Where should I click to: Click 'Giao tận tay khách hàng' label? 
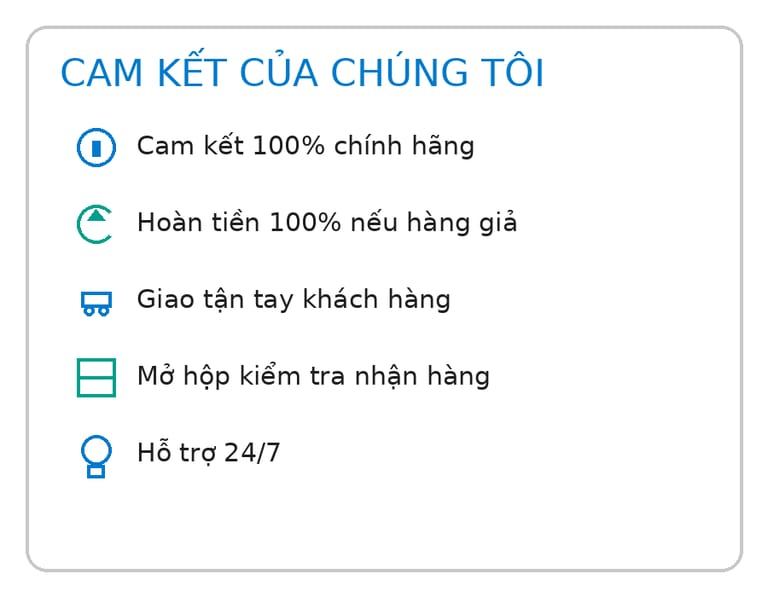[x=293, y=299]
